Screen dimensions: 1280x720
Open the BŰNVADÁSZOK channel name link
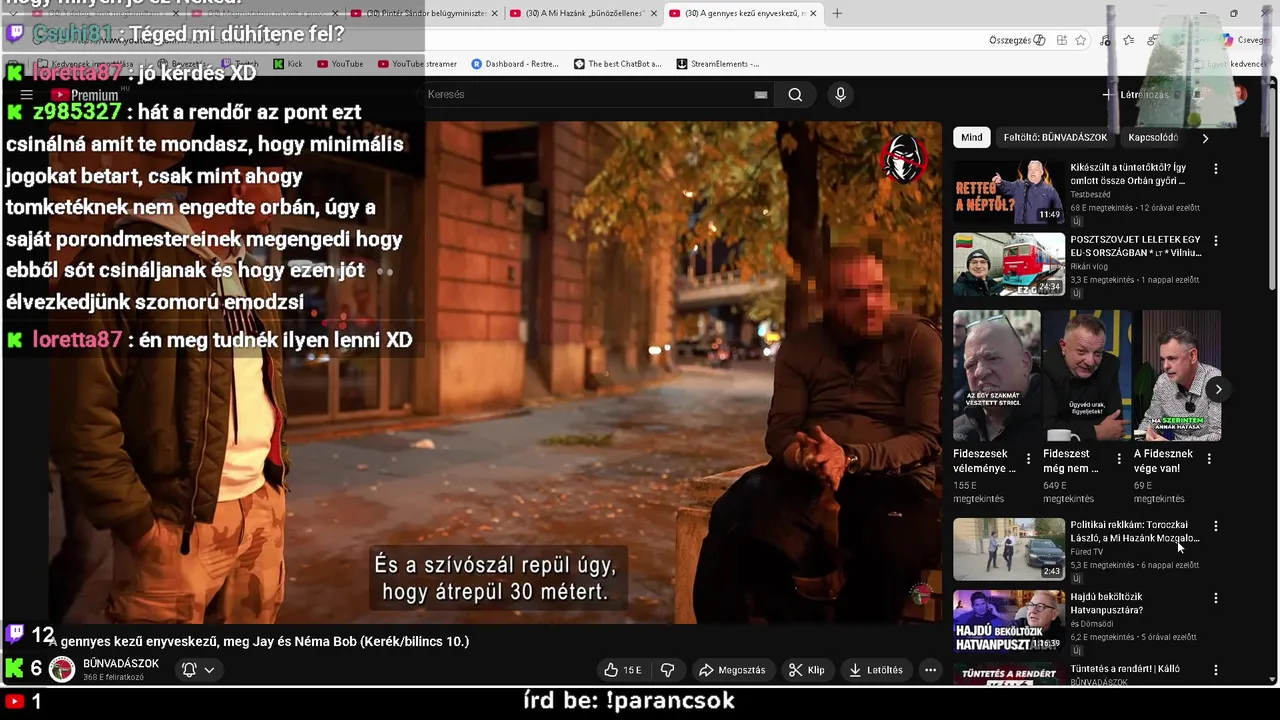click(121, 664)
